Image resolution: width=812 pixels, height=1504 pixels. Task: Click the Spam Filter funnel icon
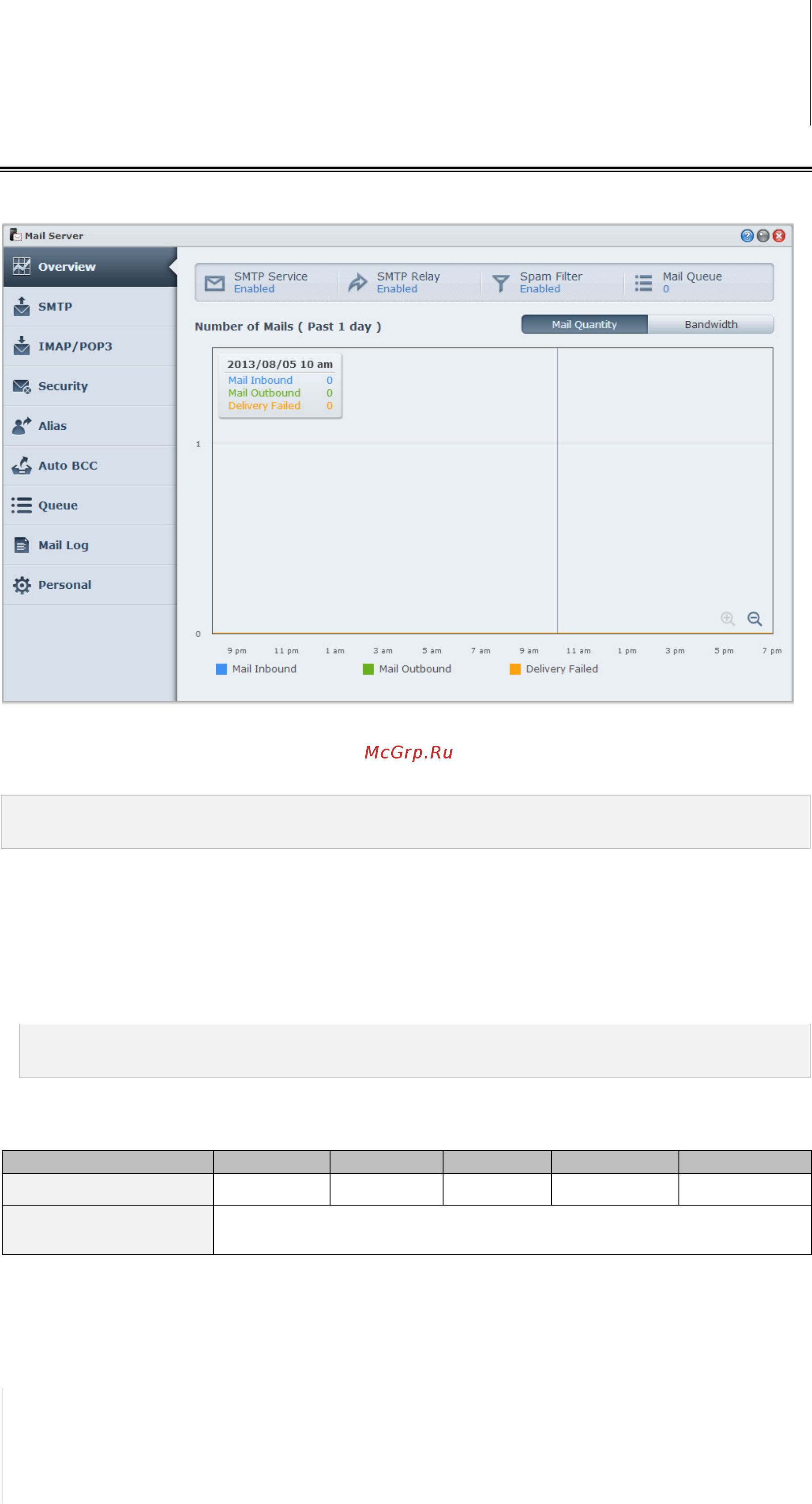(501, 283)
